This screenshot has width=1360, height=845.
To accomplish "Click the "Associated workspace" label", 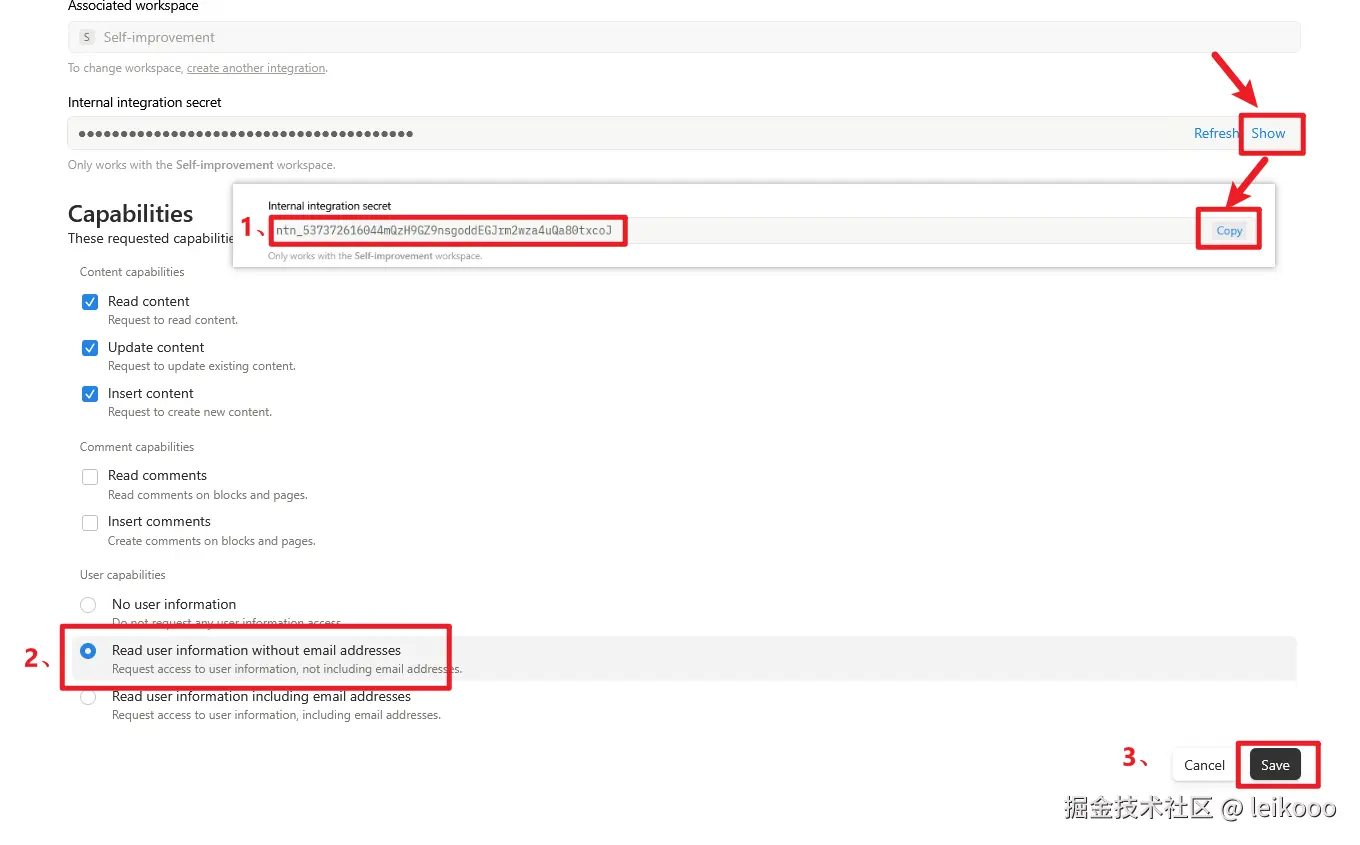I will pos(133,6).
